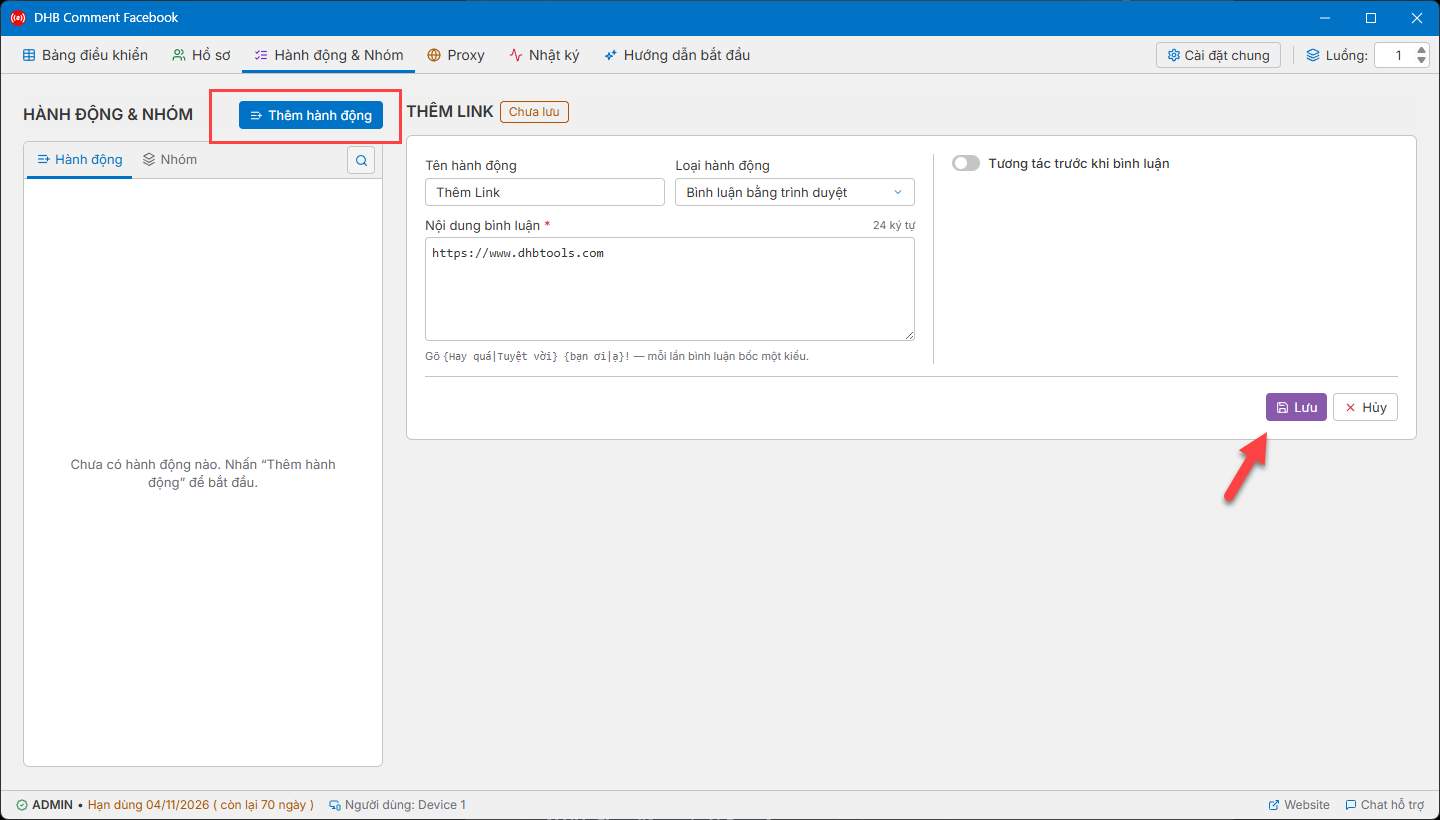Screen dimensions: 1440x820
Task: Click the DHB Comment Facebook app icon
Action: (18, 18)
